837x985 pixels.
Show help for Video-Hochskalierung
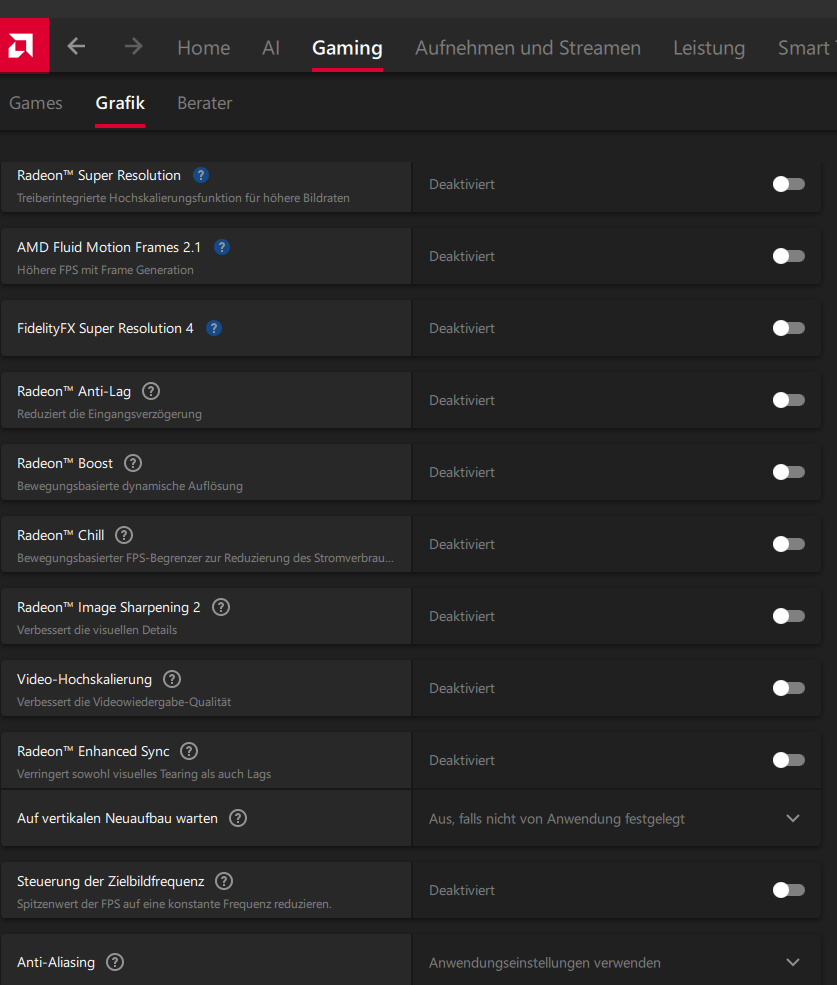[x=172, y=679]
